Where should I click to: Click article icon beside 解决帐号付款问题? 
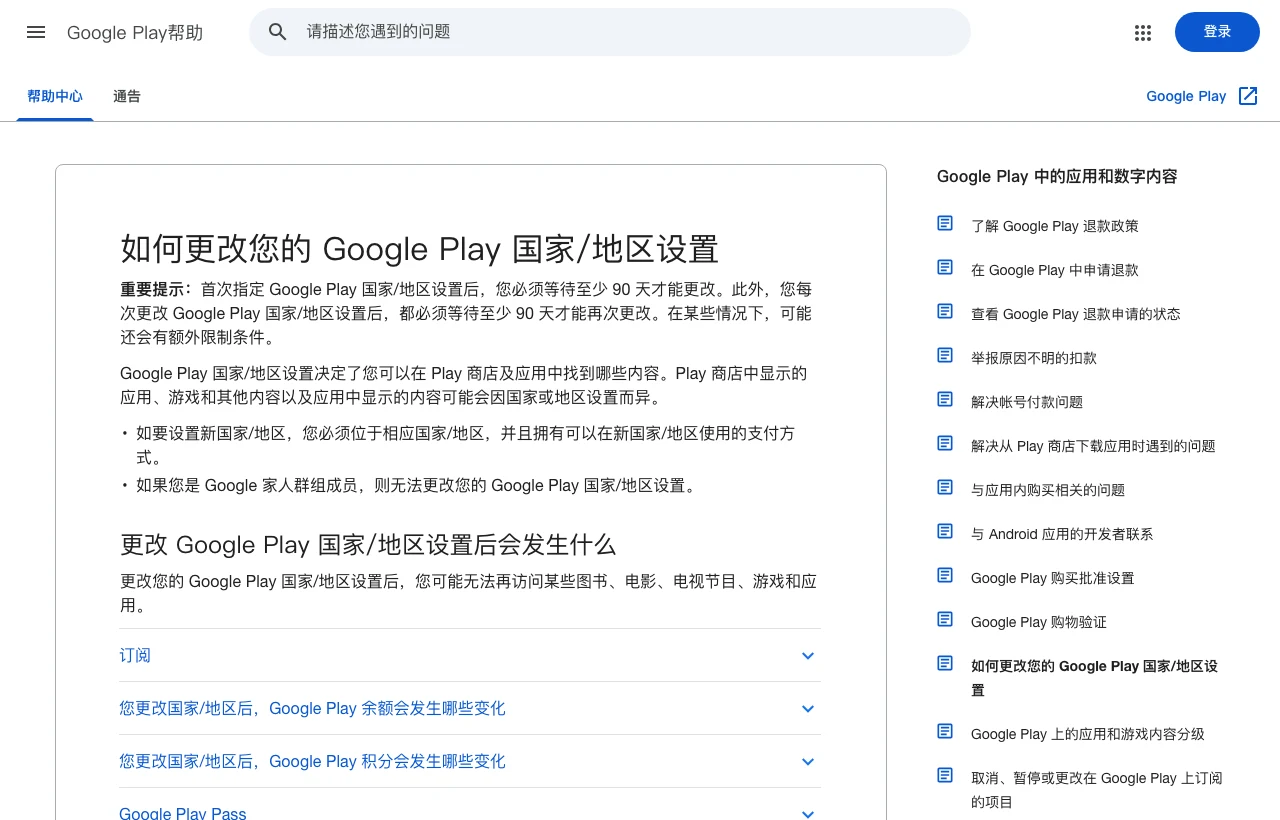point(945,399)
